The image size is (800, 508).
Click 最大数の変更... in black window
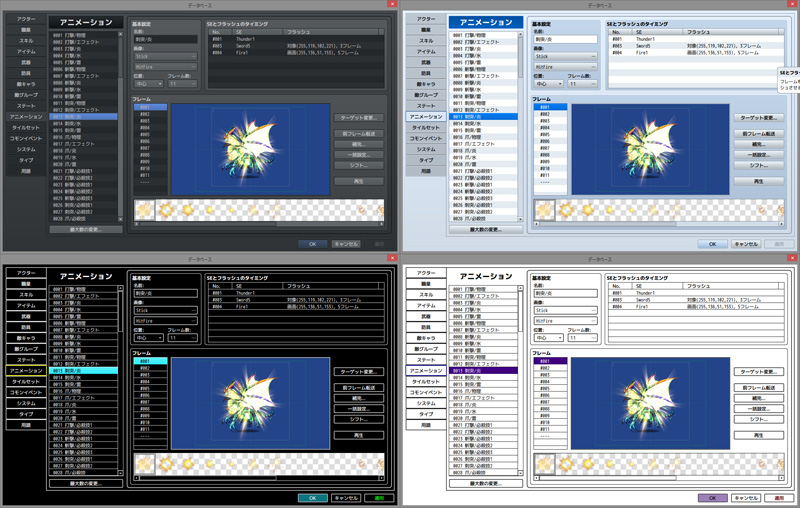click(x=86, y=484)
